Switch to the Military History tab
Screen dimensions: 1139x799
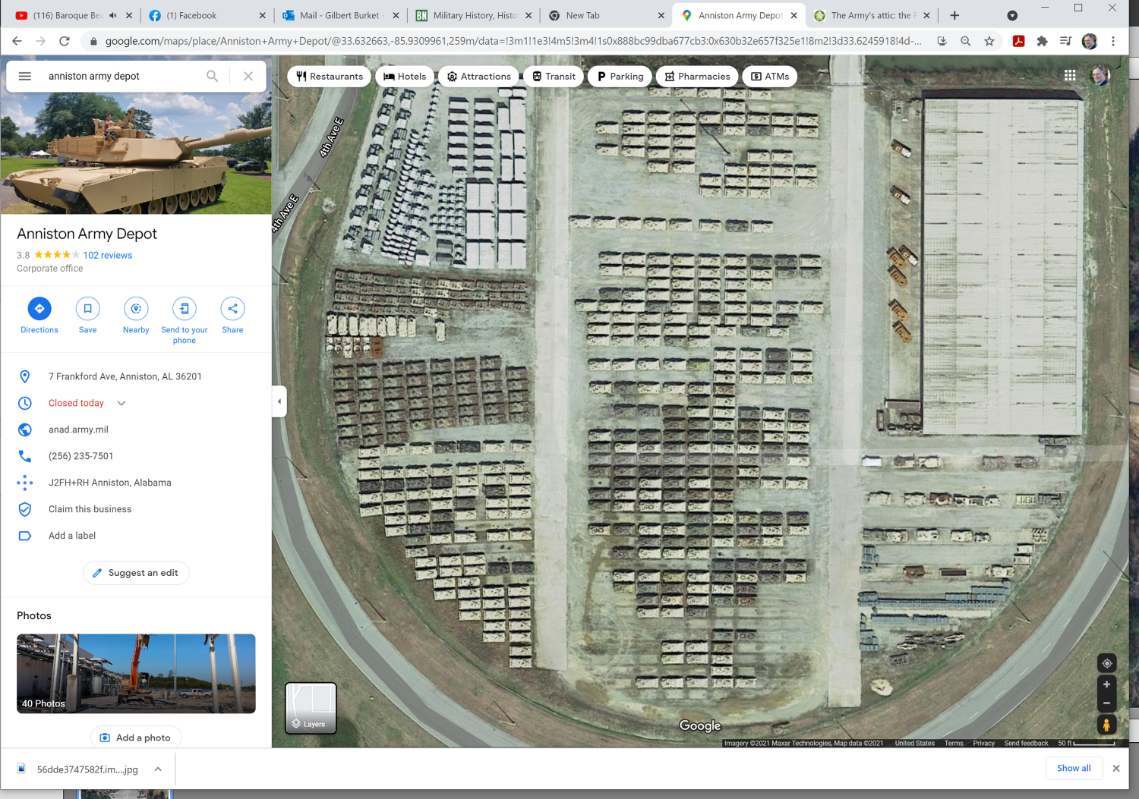click(x=474, y=15)
